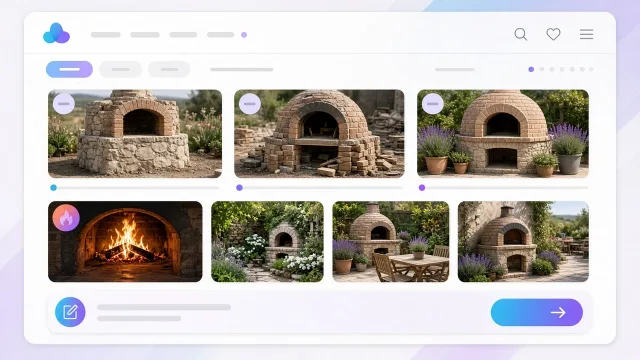Click the minus badge on the unfinished brick oven

[250, 104]
